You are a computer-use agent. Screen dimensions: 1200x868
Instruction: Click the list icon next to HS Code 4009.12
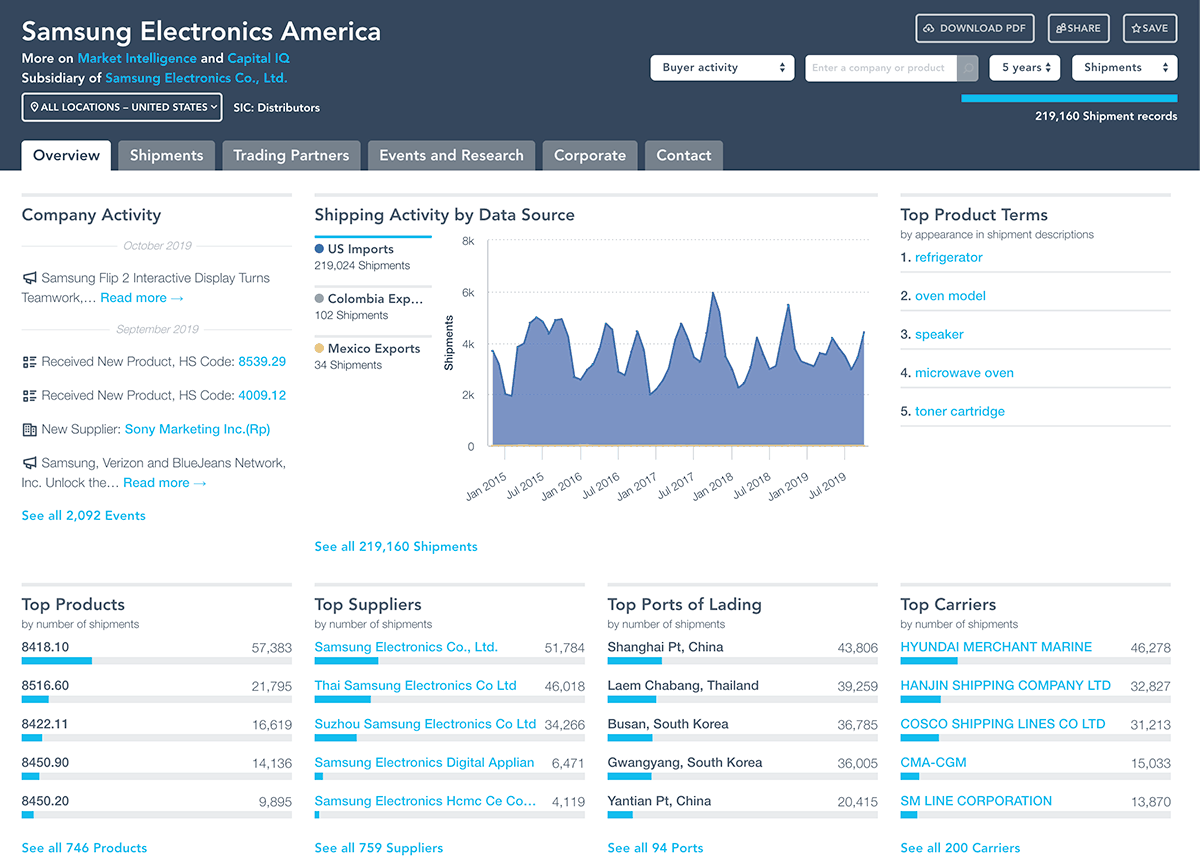tap(30, 396)
